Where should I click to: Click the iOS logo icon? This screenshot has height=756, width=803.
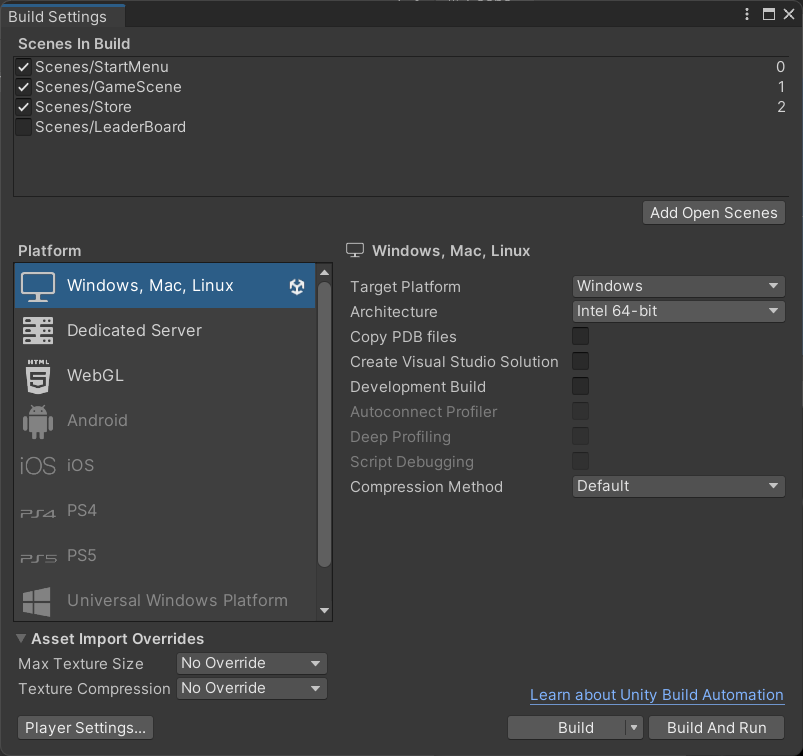37,466
